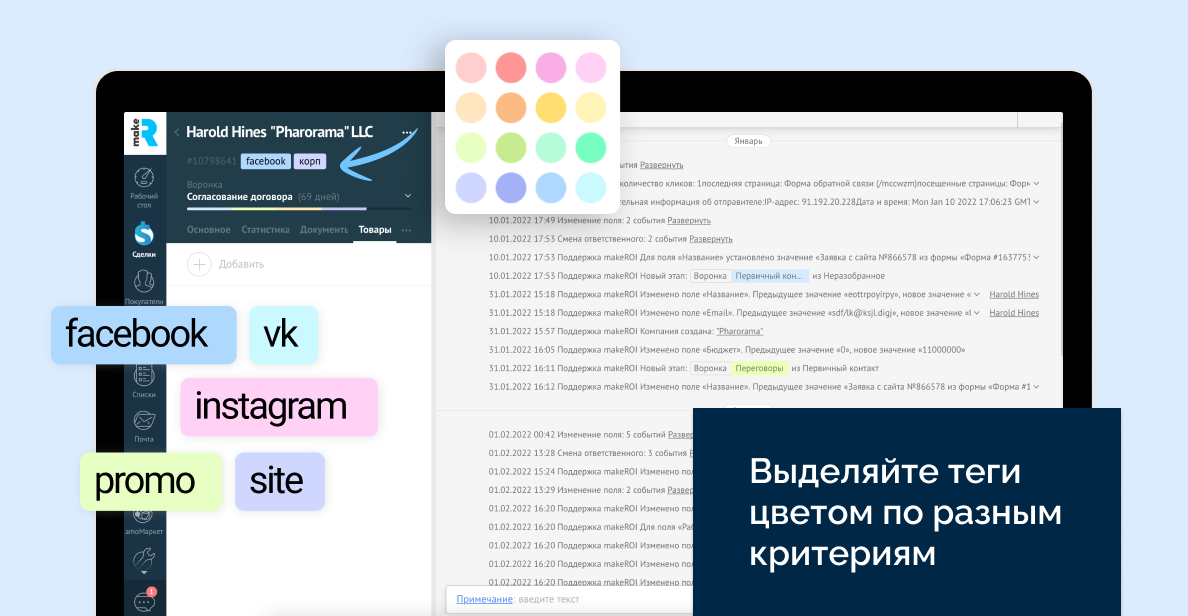Click the pipeline stage progress bar
1188x616 pixels.
[x=299, y=208]
